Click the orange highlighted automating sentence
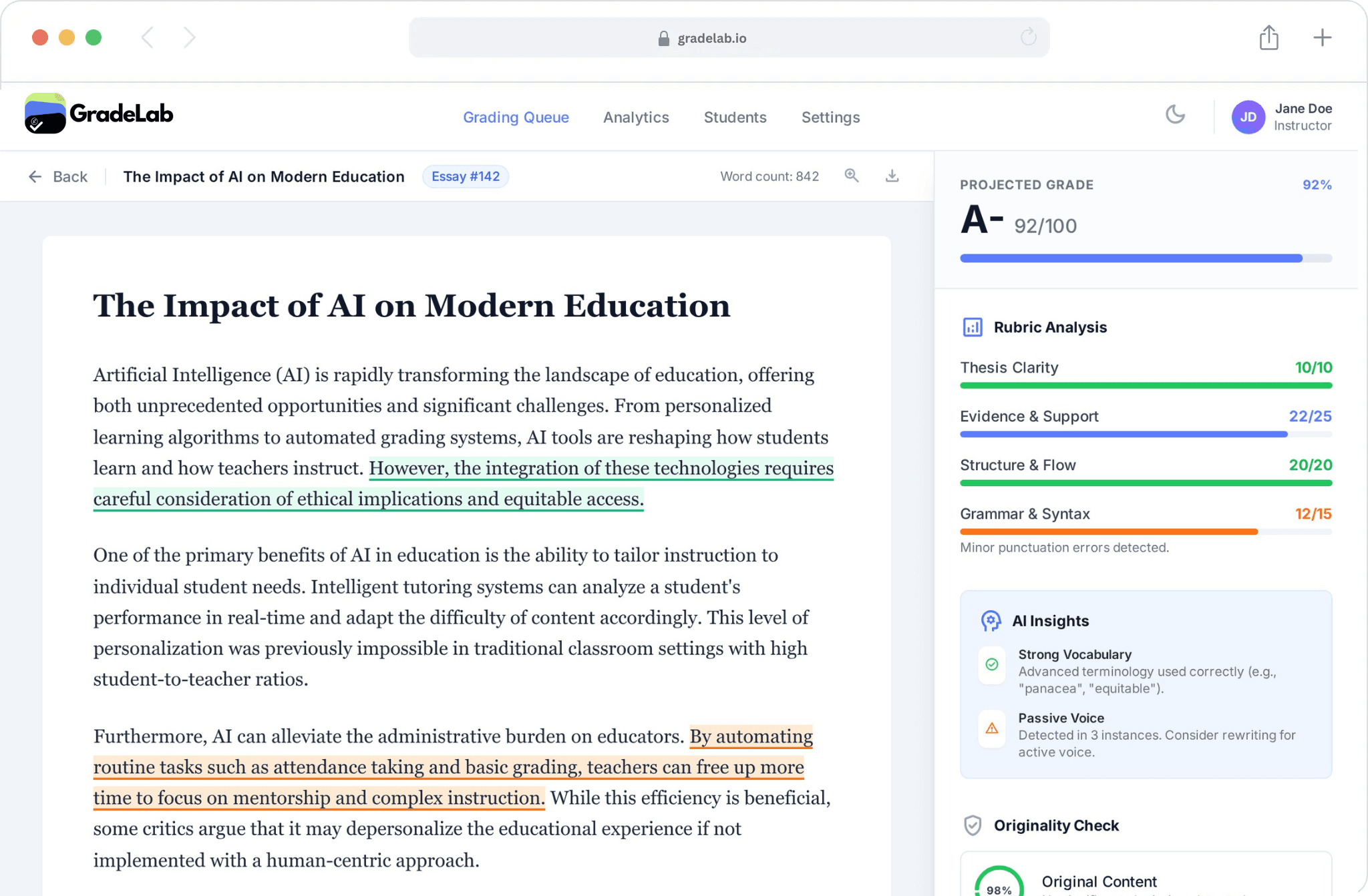This screenshot has width=1368, height=896. [453, 767]
